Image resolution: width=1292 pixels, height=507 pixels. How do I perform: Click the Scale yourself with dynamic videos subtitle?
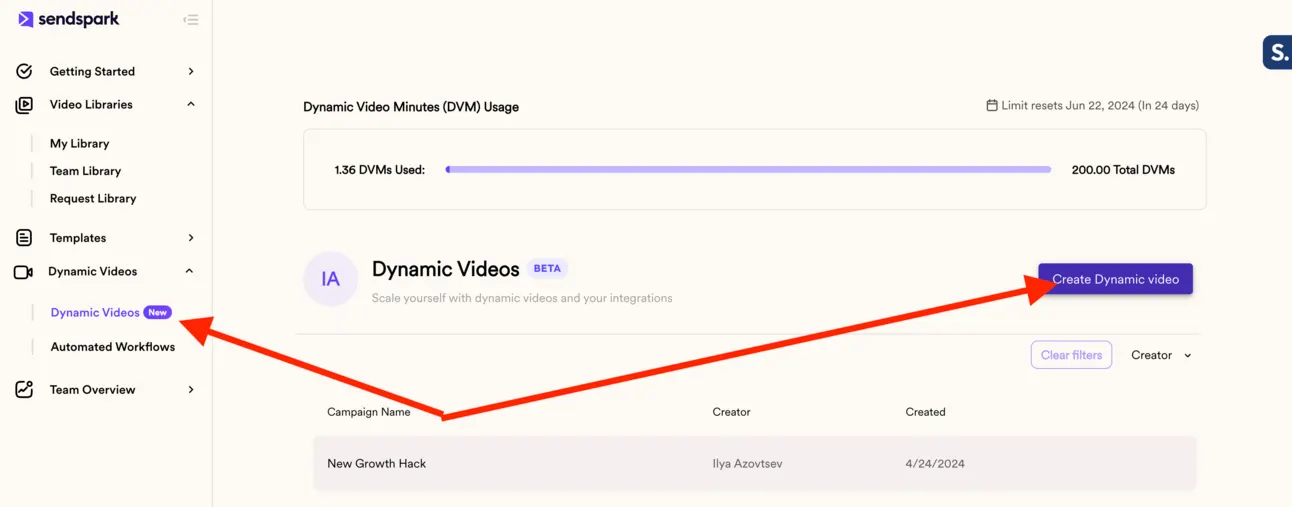522,298
